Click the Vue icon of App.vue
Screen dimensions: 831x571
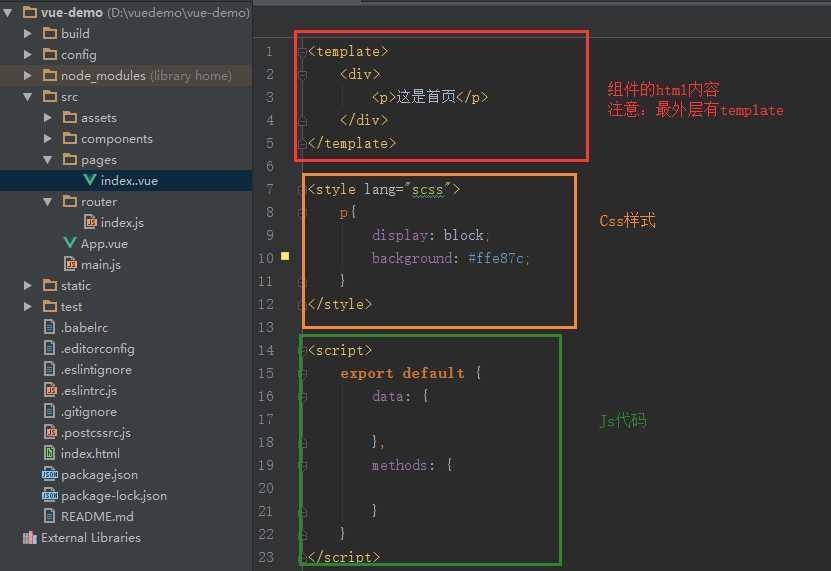click(x=69, y=243)
